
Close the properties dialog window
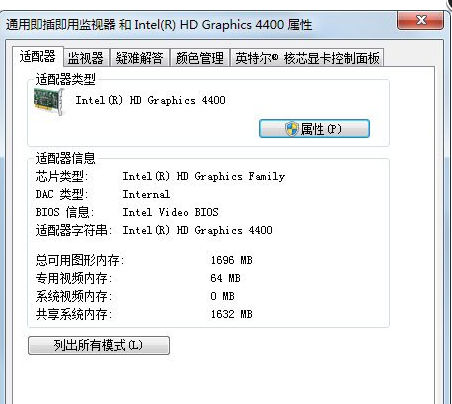pyautogui.click(x=421, y=21)
